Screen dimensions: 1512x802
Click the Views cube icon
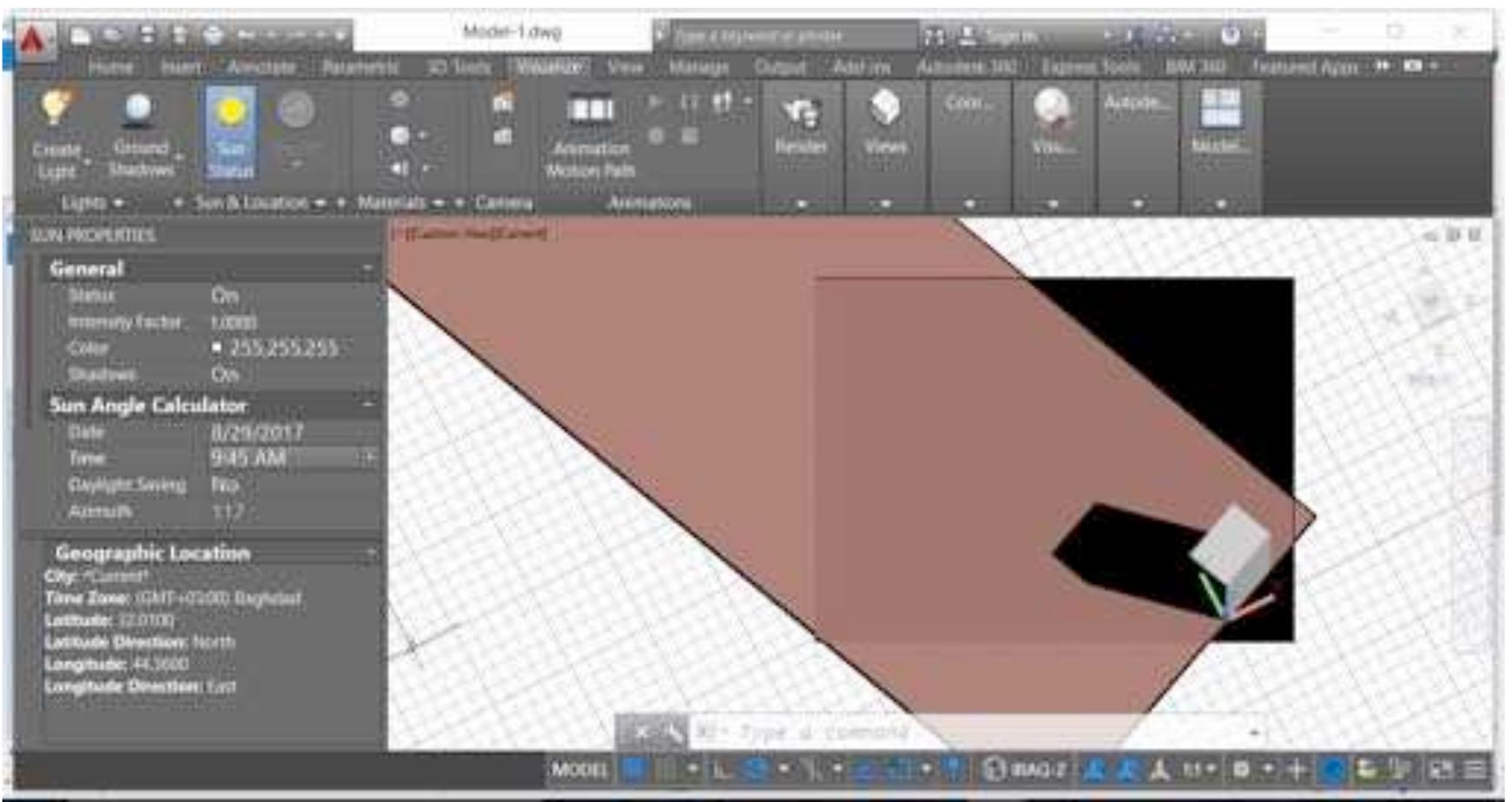[x=885, y=108]
